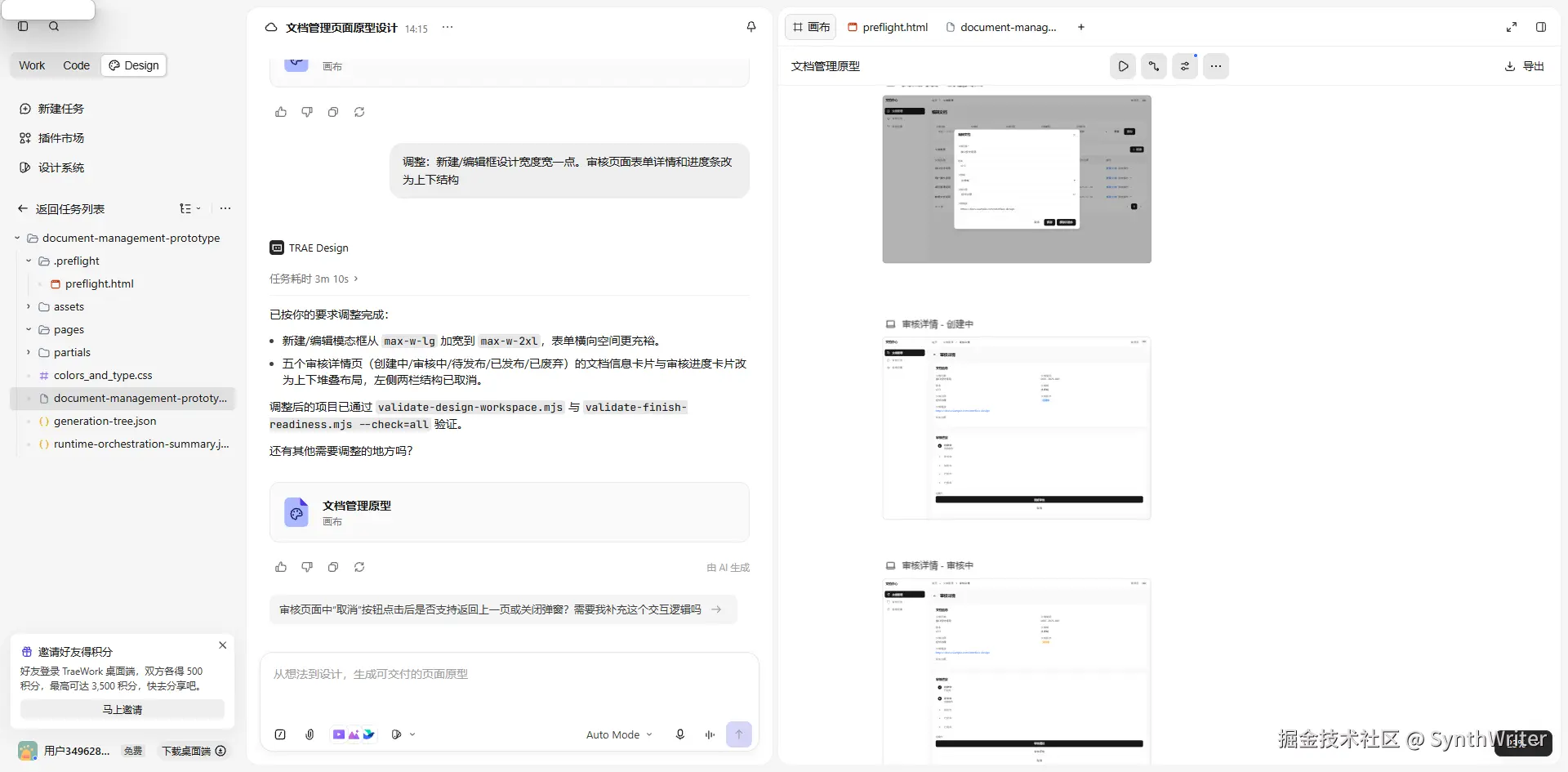Copy the first response
The image size is (1568, 772).
pos(333,112)
